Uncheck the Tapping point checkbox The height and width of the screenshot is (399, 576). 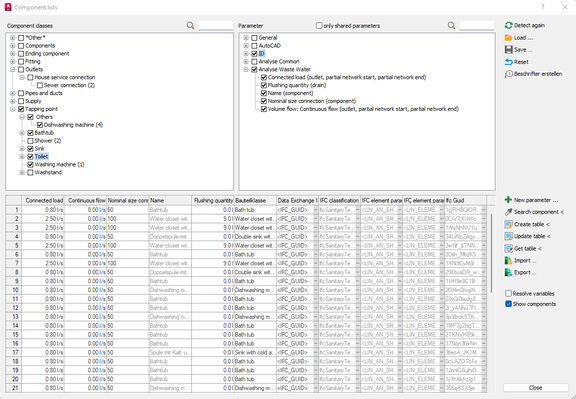point(21,109)
